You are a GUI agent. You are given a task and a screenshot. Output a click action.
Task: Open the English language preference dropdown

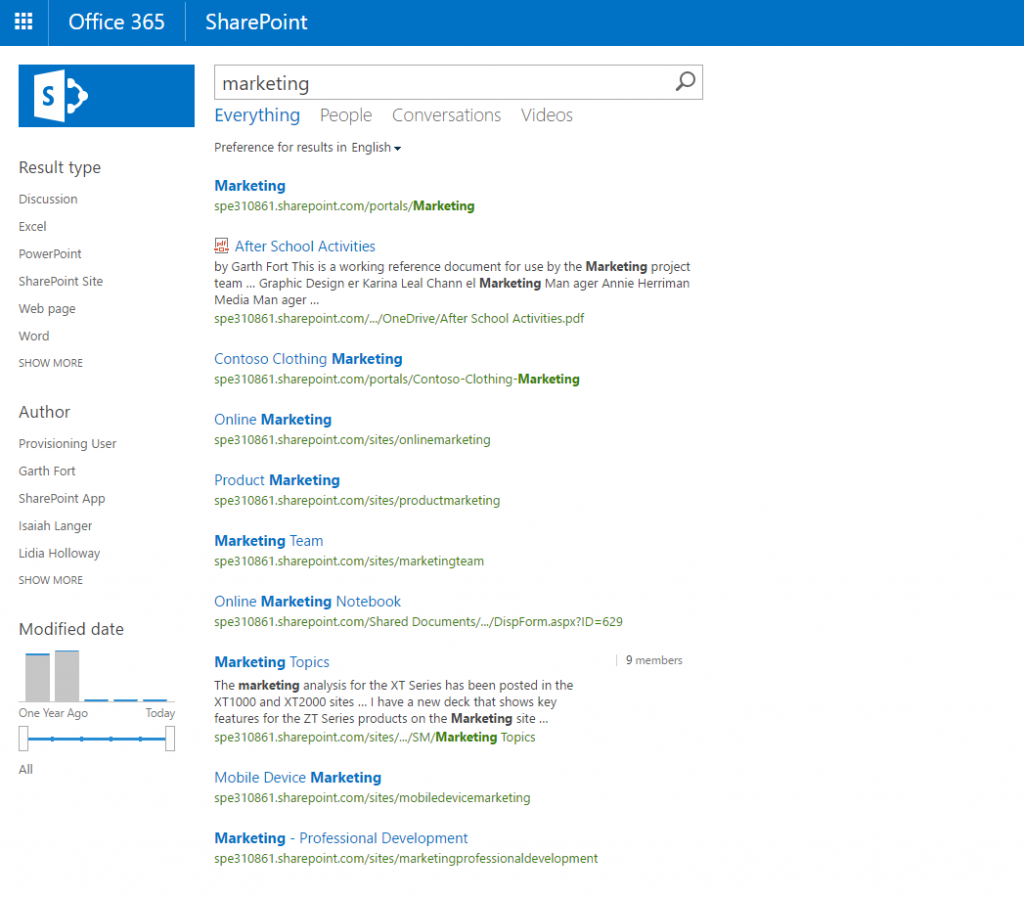376,148
